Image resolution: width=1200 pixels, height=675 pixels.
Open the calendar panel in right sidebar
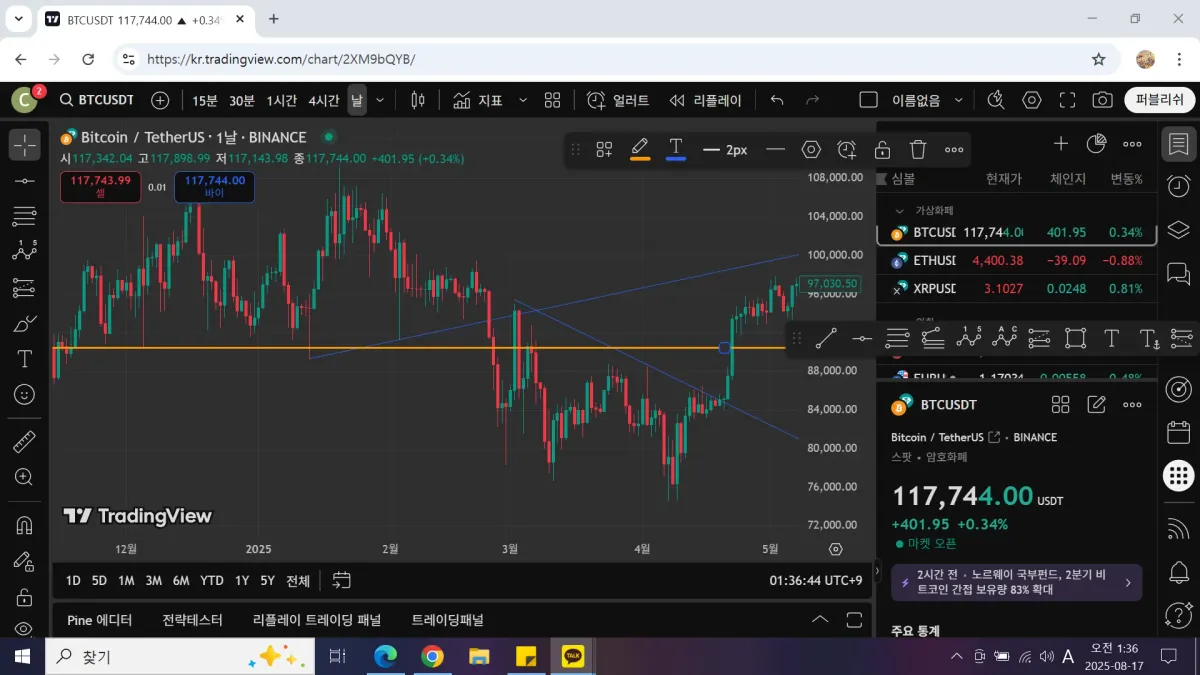(x=1179, y=432)
